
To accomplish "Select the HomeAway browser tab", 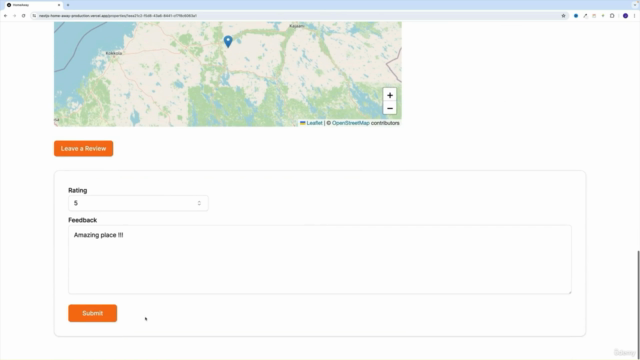I will click(x=33, y=5).
